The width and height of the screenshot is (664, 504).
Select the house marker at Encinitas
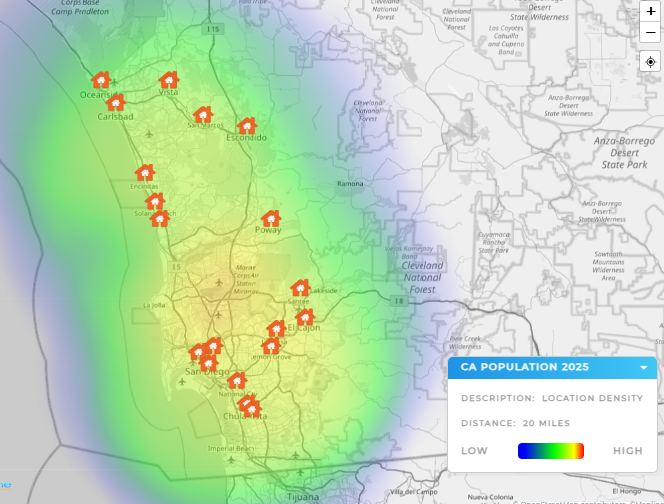[x=145, y=172]
